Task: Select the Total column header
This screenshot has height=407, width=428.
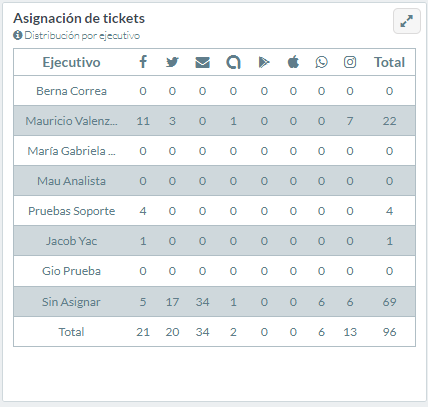Action: click(x=389, y=62)
